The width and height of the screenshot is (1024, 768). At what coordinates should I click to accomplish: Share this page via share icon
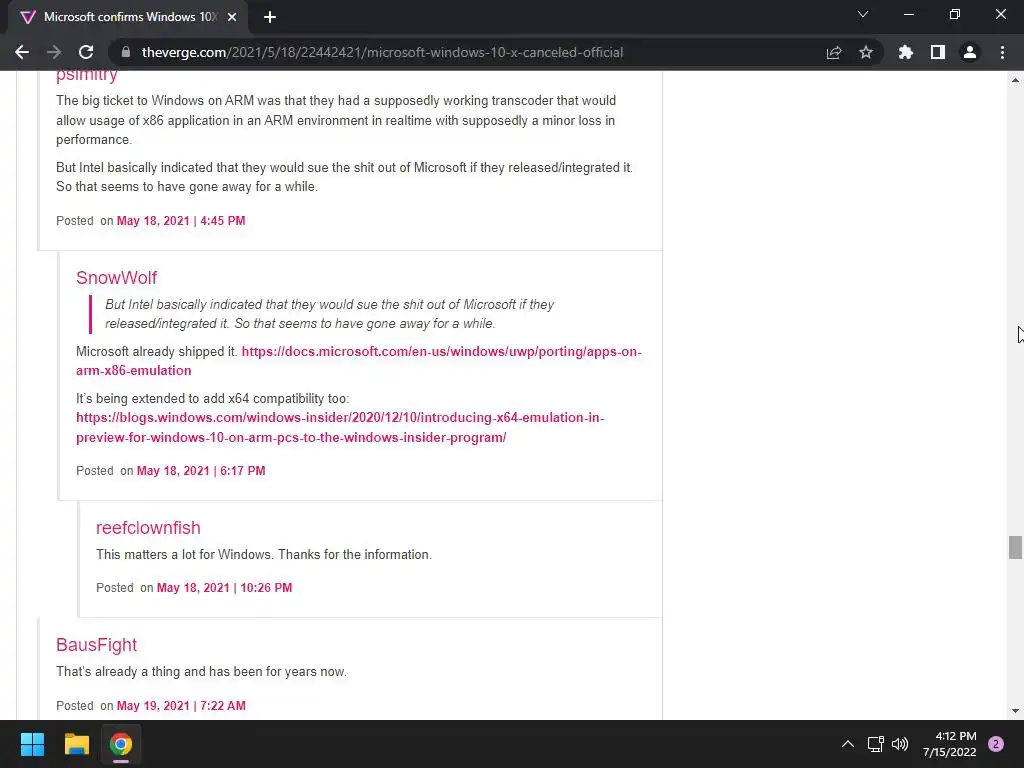(834, 52)
